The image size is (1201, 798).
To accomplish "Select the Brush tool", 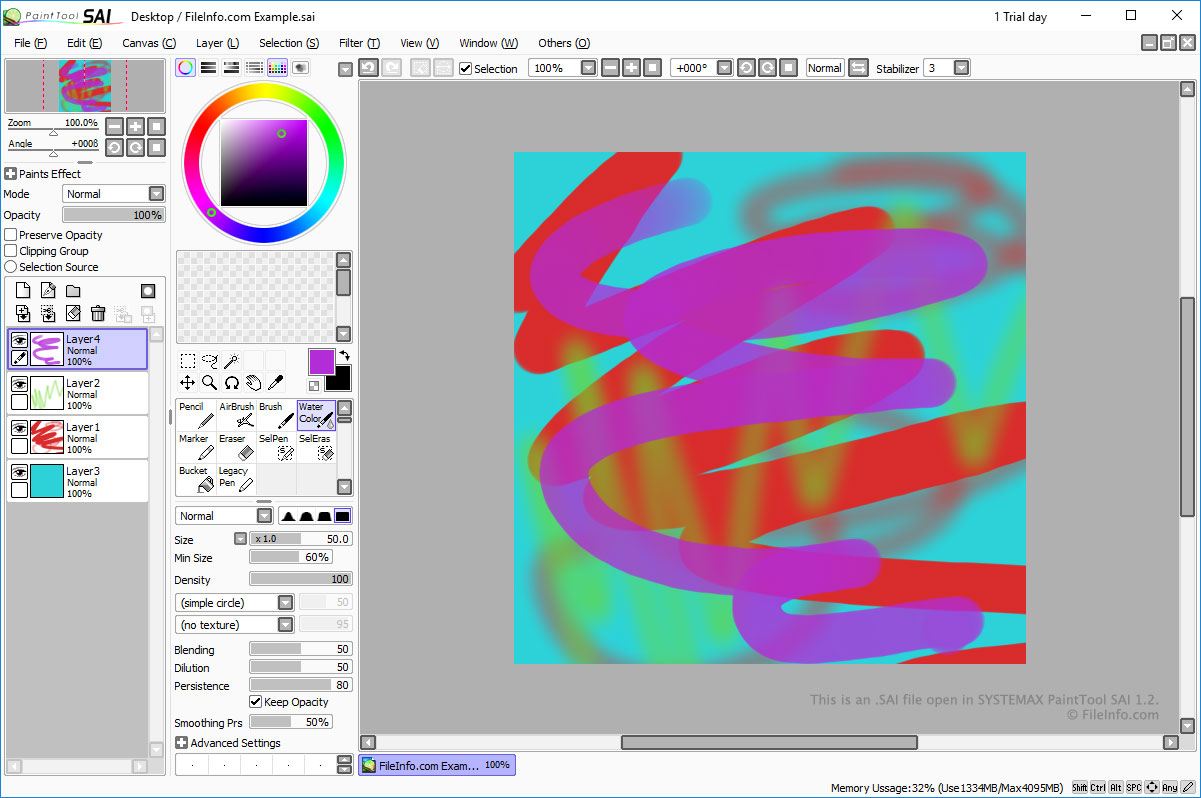I will pyautogui.click(x=276, y=415).
